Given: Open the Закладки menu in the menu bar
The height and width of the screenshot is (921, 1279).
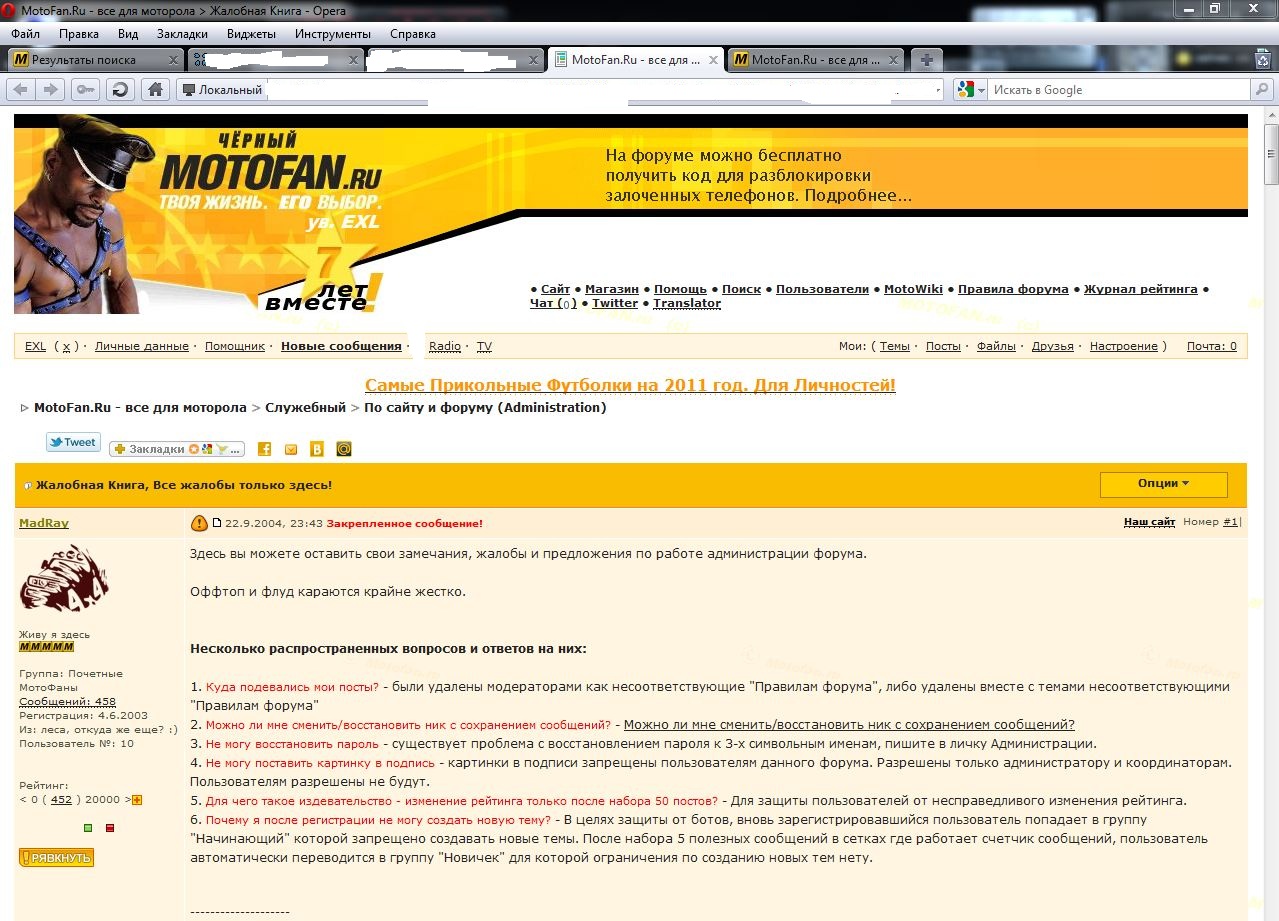Looking at the screenshot, I should coord(182,33).
